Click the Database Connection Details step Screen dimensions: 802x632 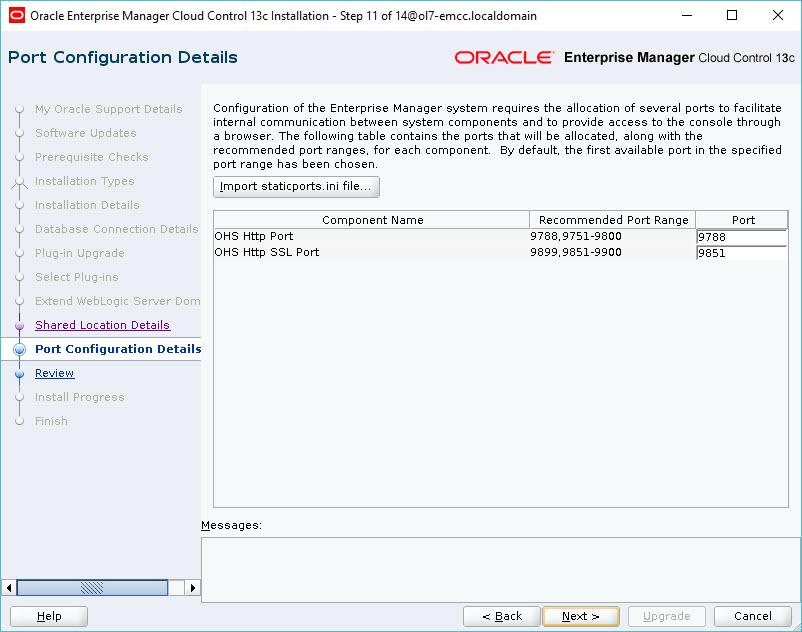(x=117, y=230)
